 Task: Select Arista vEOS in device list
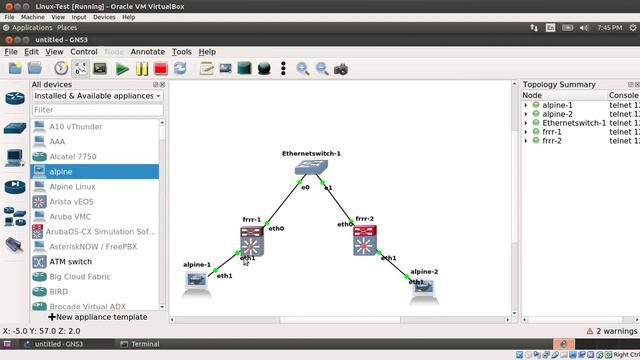click(x=95, y=202)
